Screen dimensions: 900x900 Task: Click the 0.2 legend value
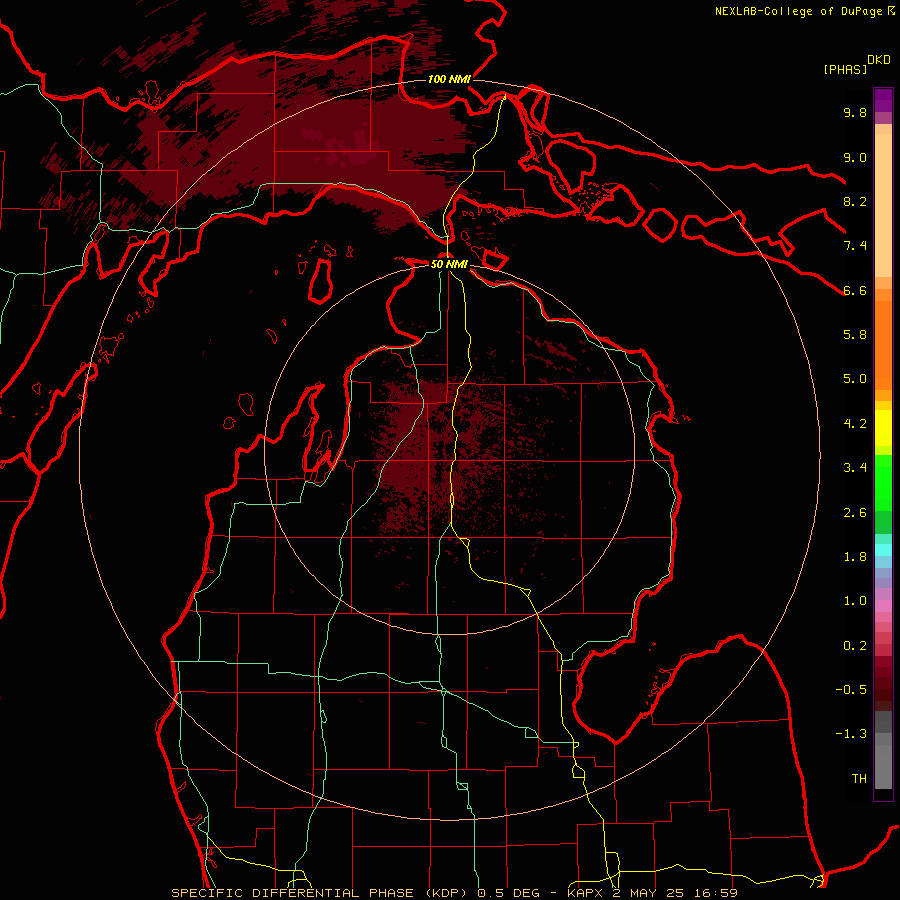(x=855, y=646)
